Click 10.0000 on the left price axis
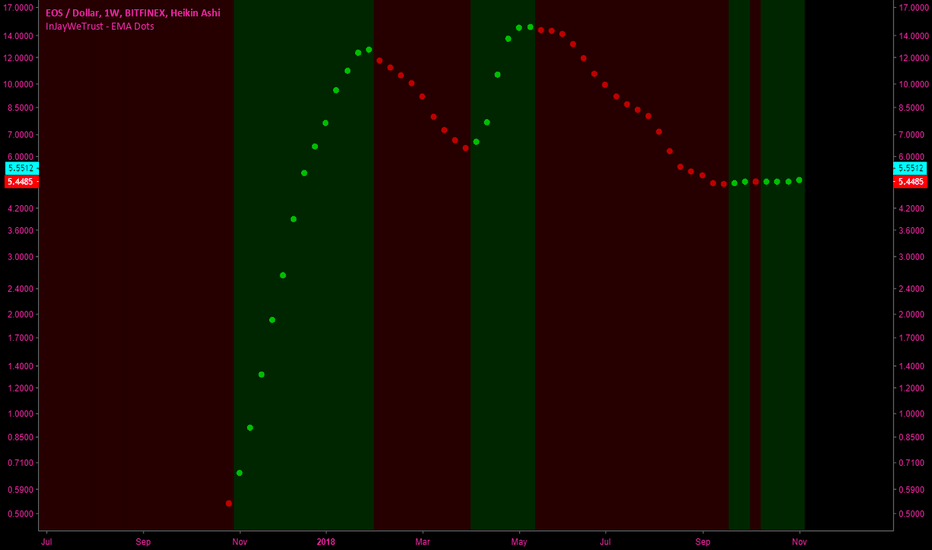The width and height of the screenshot is (932, 550). click(x=18, y=84)
